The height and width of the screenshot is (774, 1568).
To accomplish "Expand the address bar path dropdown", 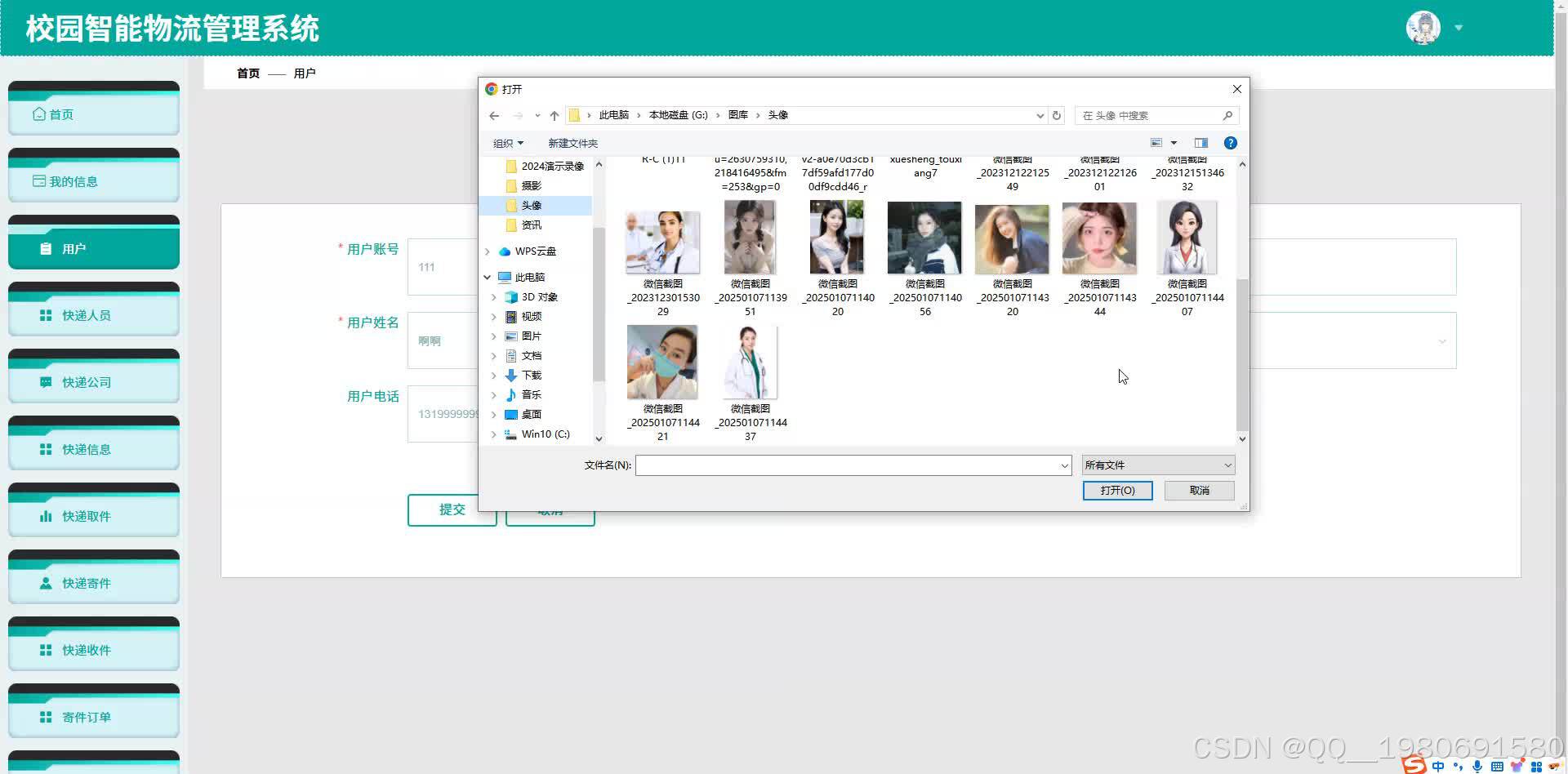I will point(1040,116).
